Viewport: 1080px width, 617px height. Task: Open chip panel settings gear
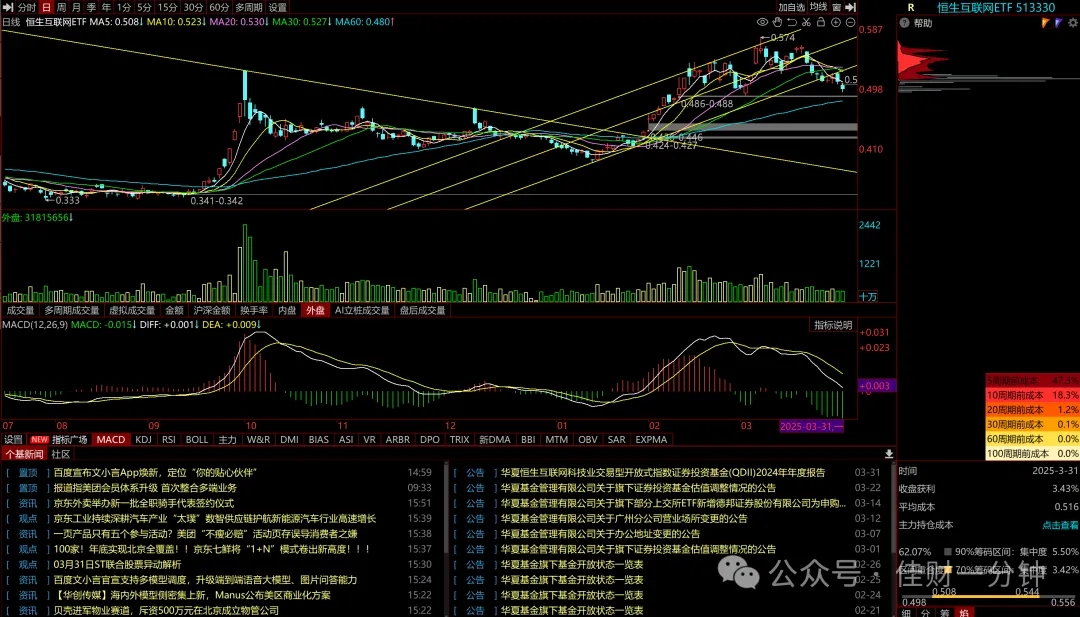(1072, 23)
